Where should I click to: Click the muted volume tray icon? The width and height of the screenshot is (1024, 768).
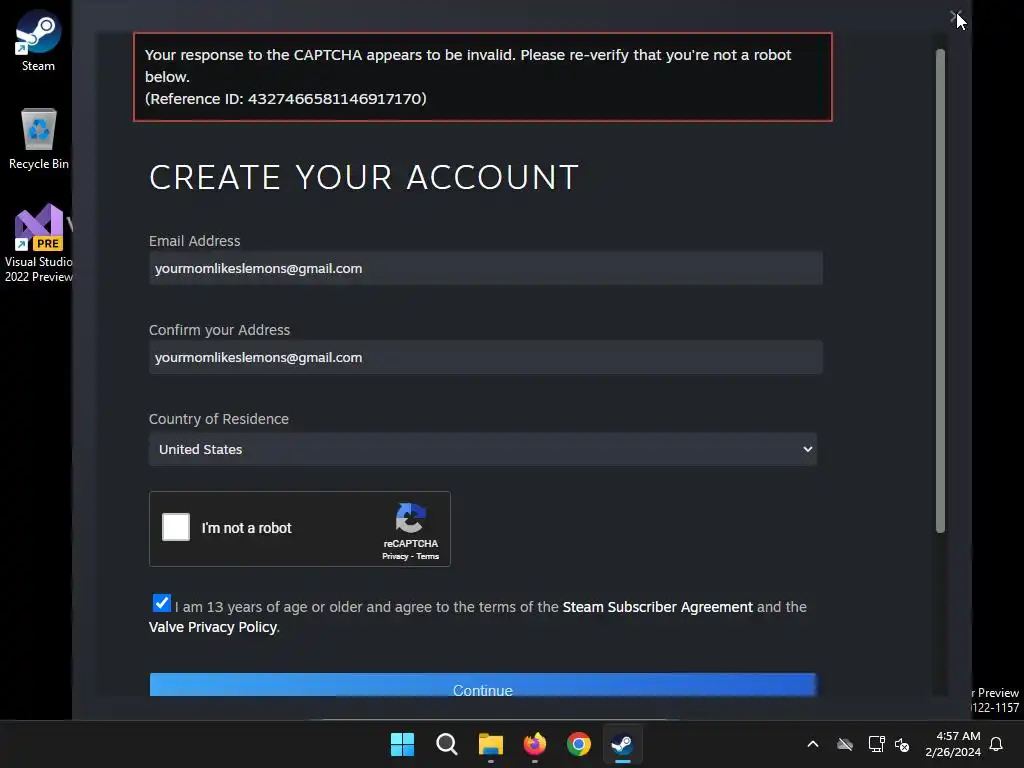point(903,744)
